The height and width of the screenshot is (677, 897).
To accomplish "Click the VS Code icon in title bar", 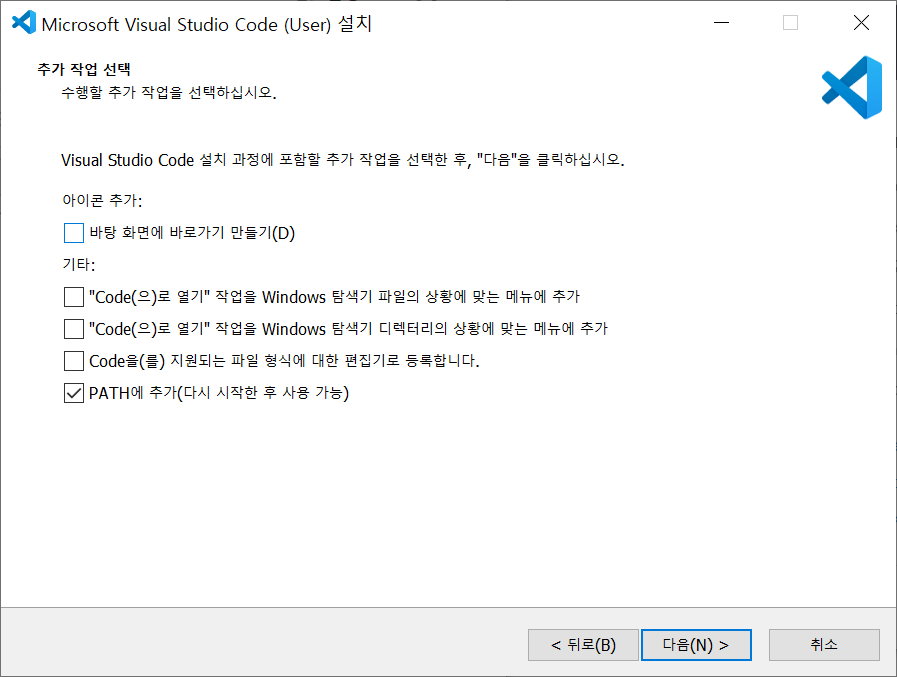I will (x=24, y=23).
